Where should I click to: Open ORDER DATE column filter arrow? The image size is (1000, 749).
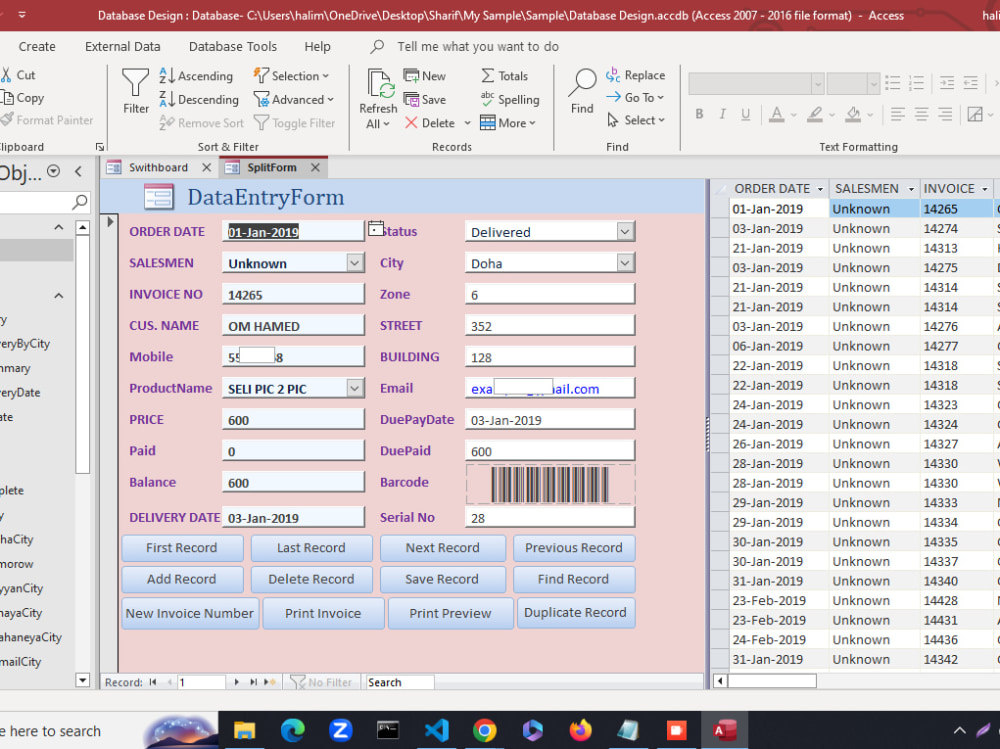pos(820,189)
